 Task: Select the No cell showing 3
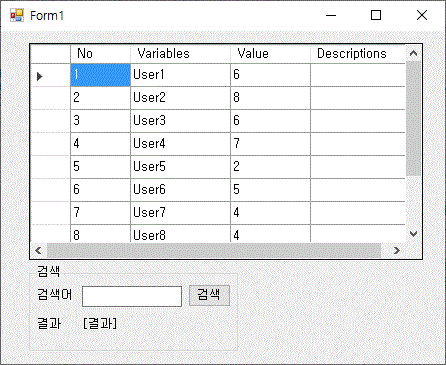(100, 121)
